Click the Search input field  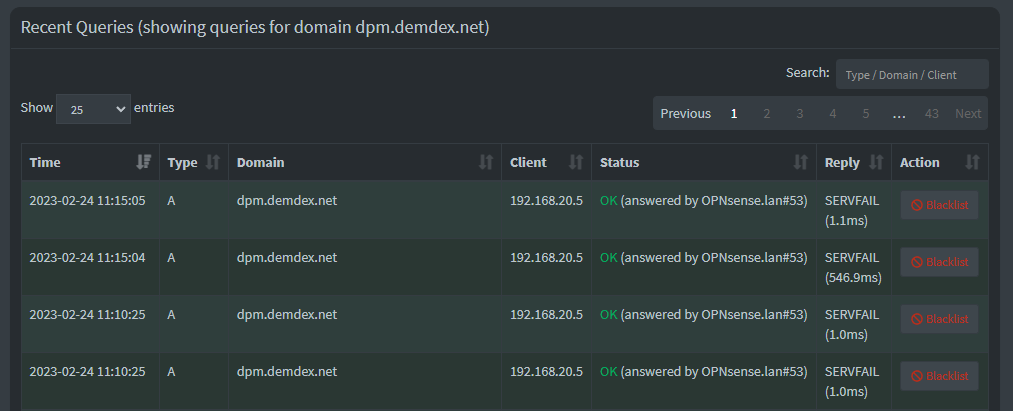912,74
